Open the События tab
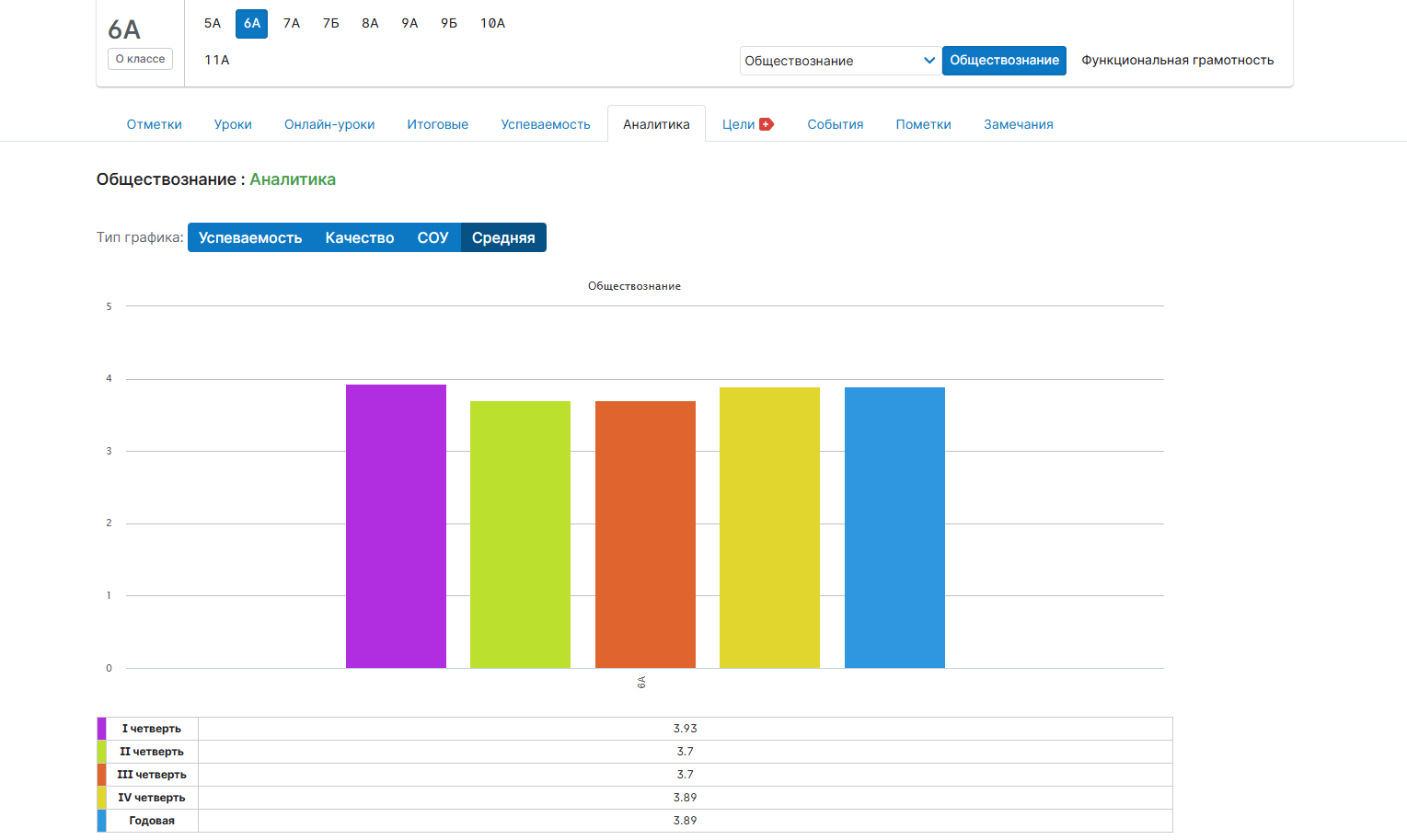Image resolution: width=1407 pixels, height=840 pixels. coord(836,124)
